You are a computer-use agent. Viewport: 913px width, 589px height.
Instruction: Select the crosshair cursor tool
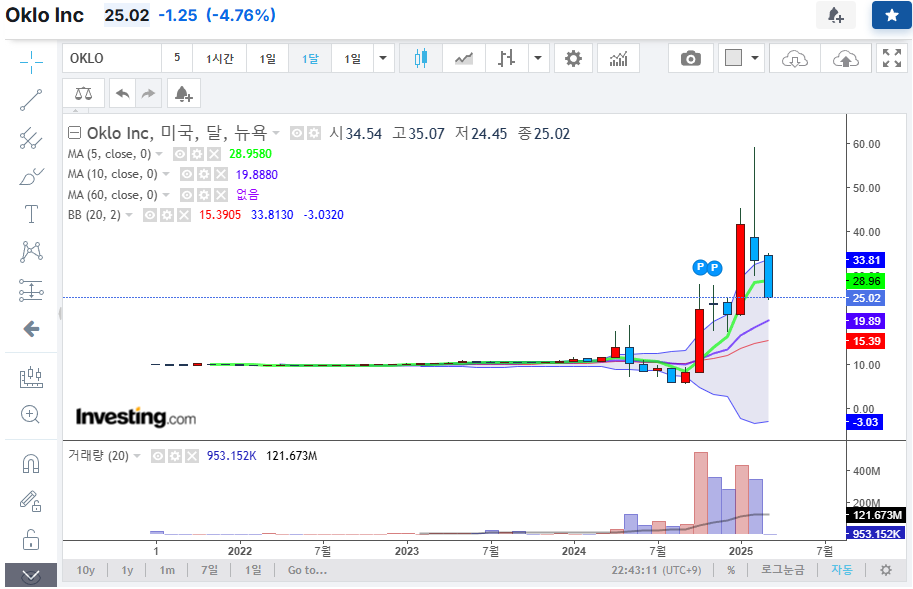click(31, 62)
